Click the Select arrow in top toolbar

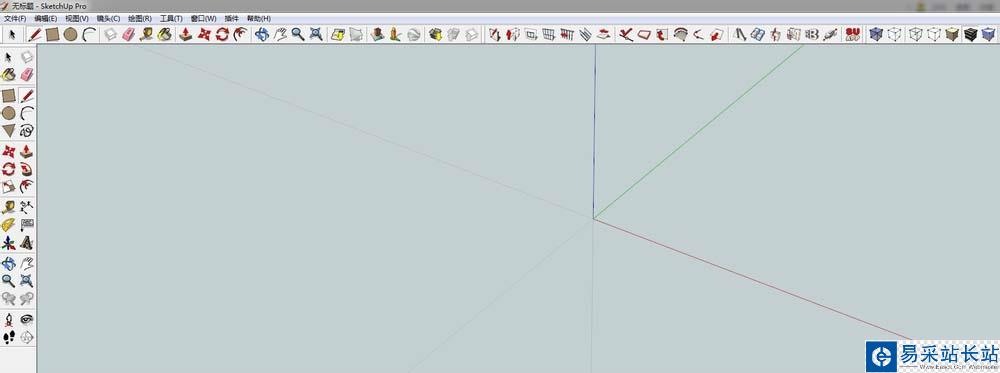(x=12, y=34)
